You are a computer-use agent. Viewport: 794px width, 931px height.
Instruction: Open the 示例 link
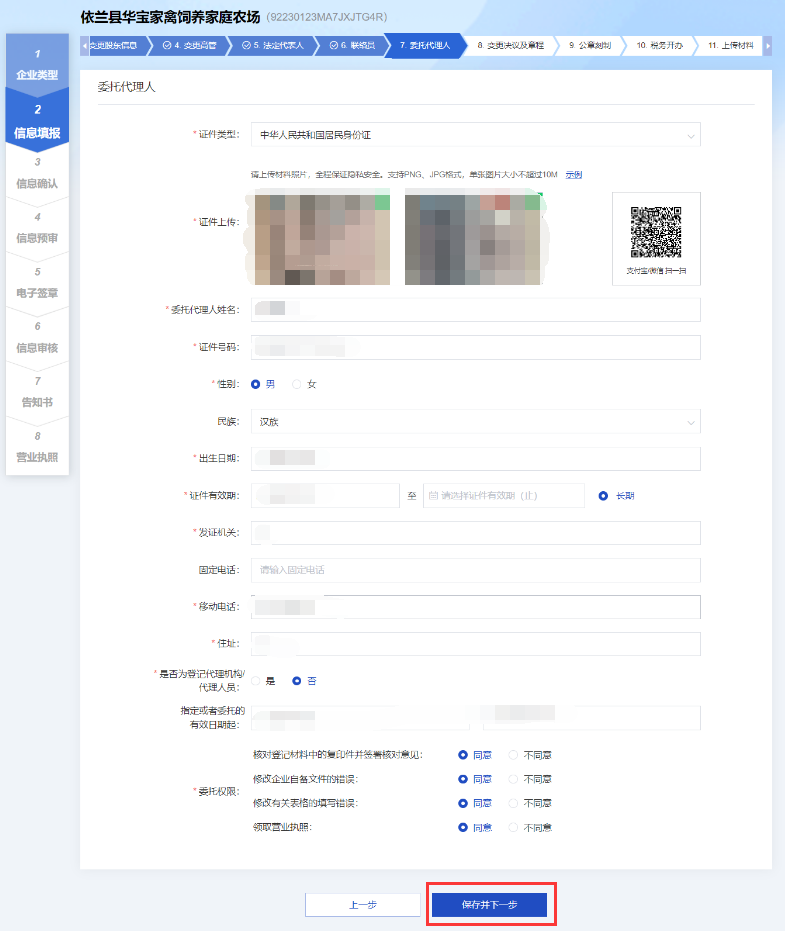[x=573, y=175]
